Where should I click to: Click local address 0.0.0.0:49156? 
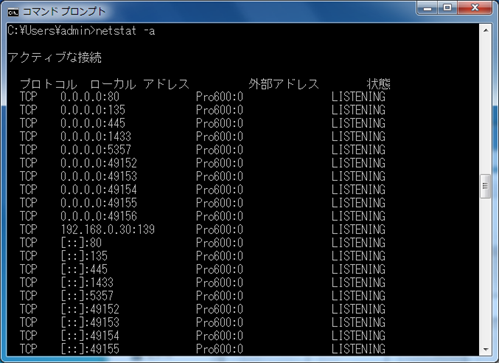(99, 216)
